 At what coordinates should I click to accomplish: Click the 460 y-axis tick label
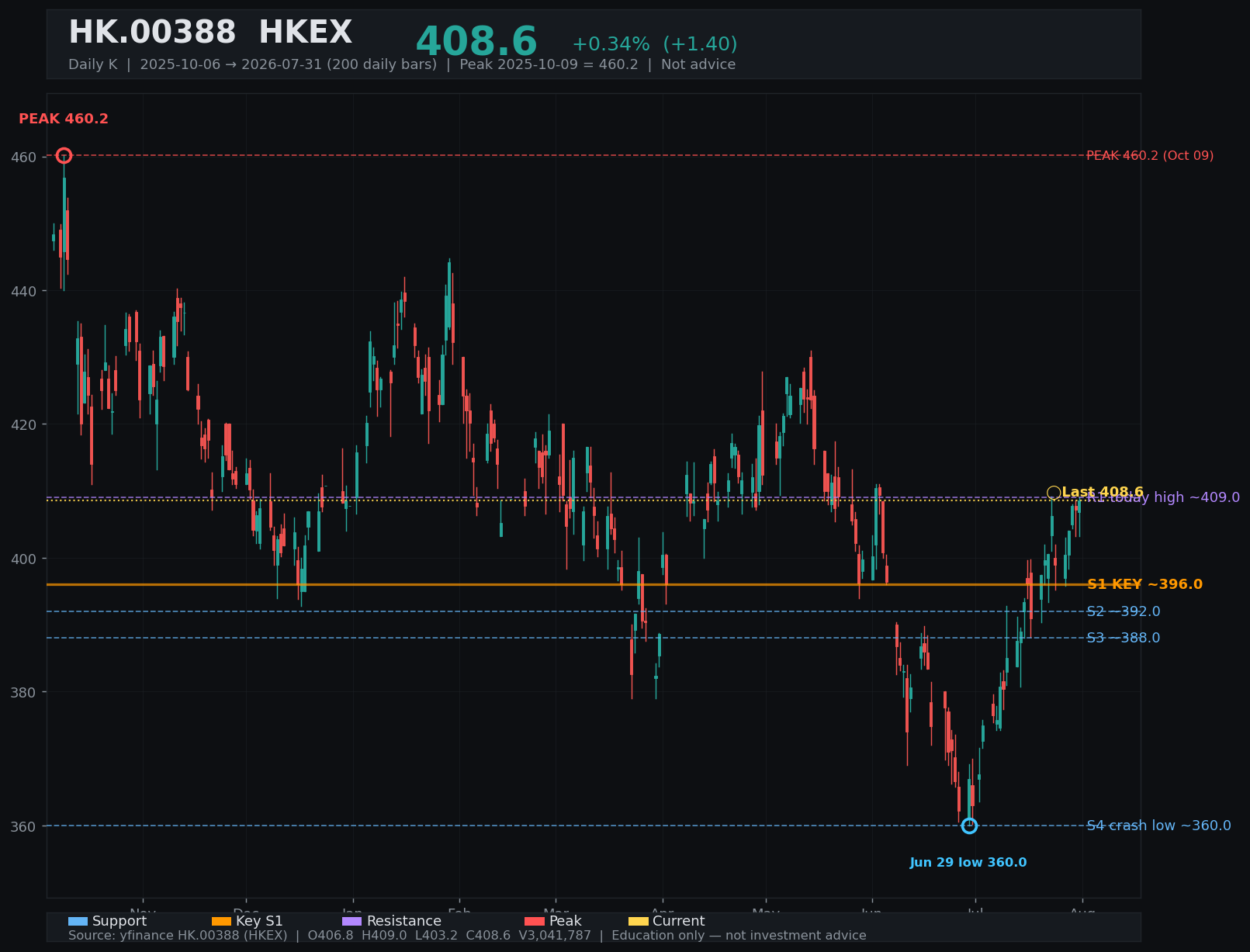pyautogui.click(x=23, y=158)
